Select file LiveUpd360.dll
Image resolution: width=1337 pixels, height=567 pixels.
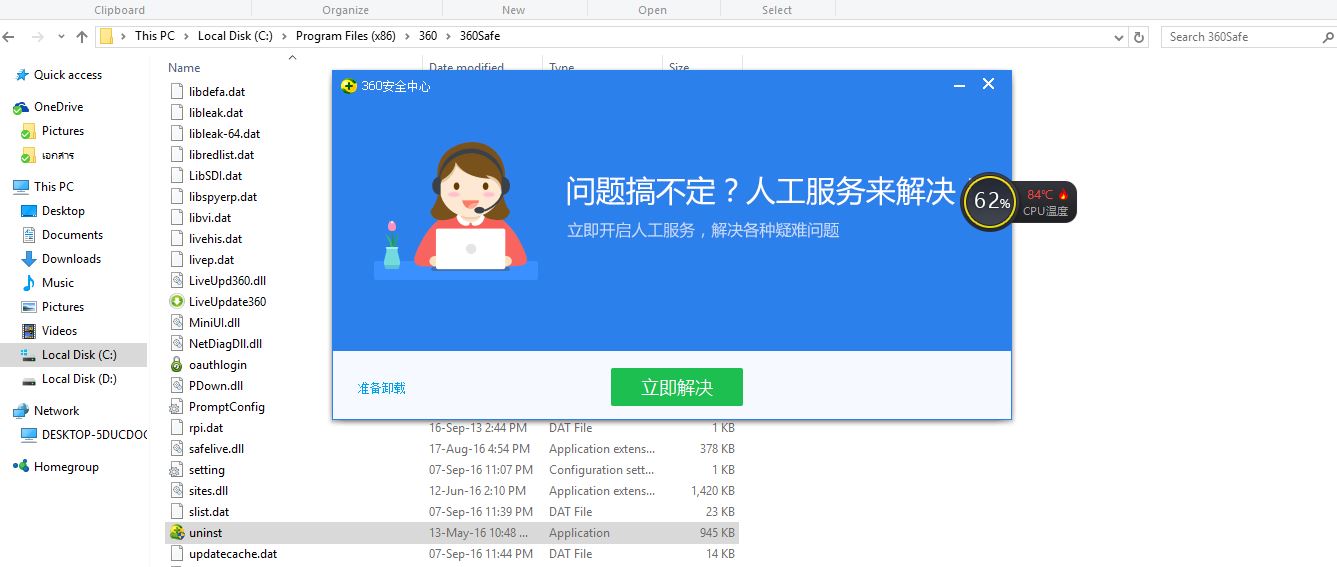[227, 281]
